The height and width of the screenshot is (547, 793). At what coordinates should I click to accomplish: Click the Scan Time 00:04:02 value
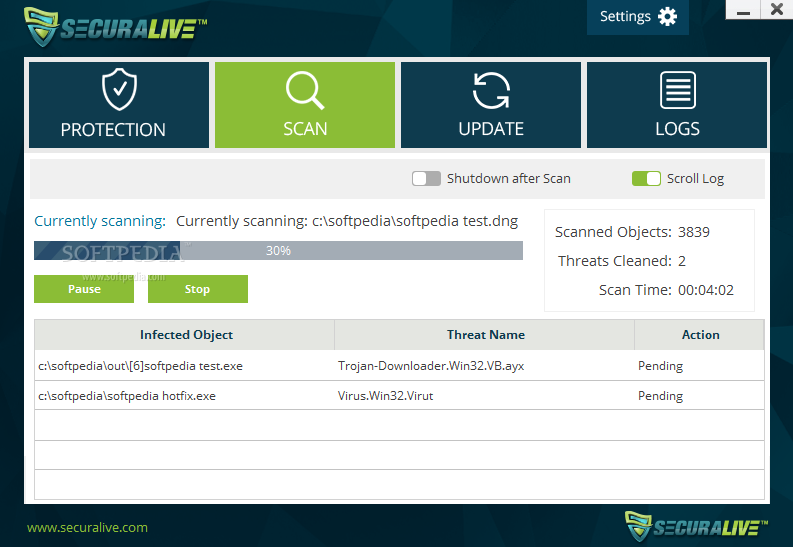tap(706, 290)
